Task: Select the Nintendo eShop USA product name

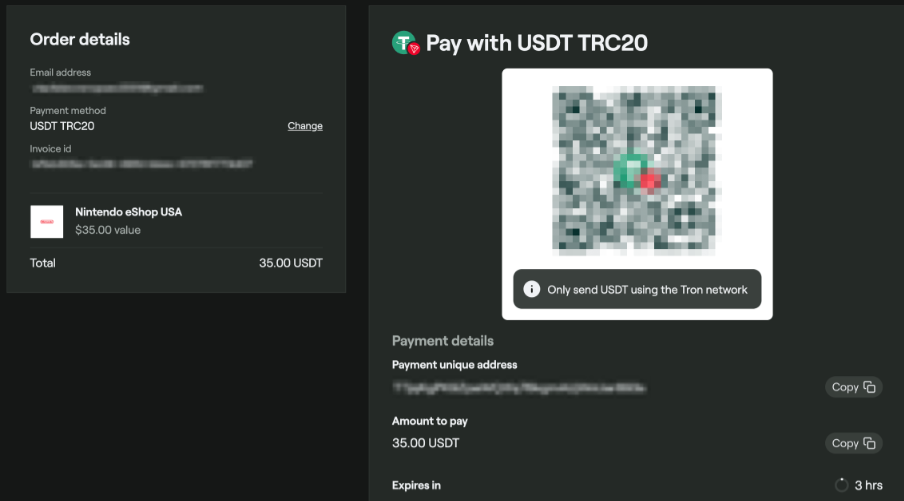Action: pyautogui.click(x=129, y=212)
